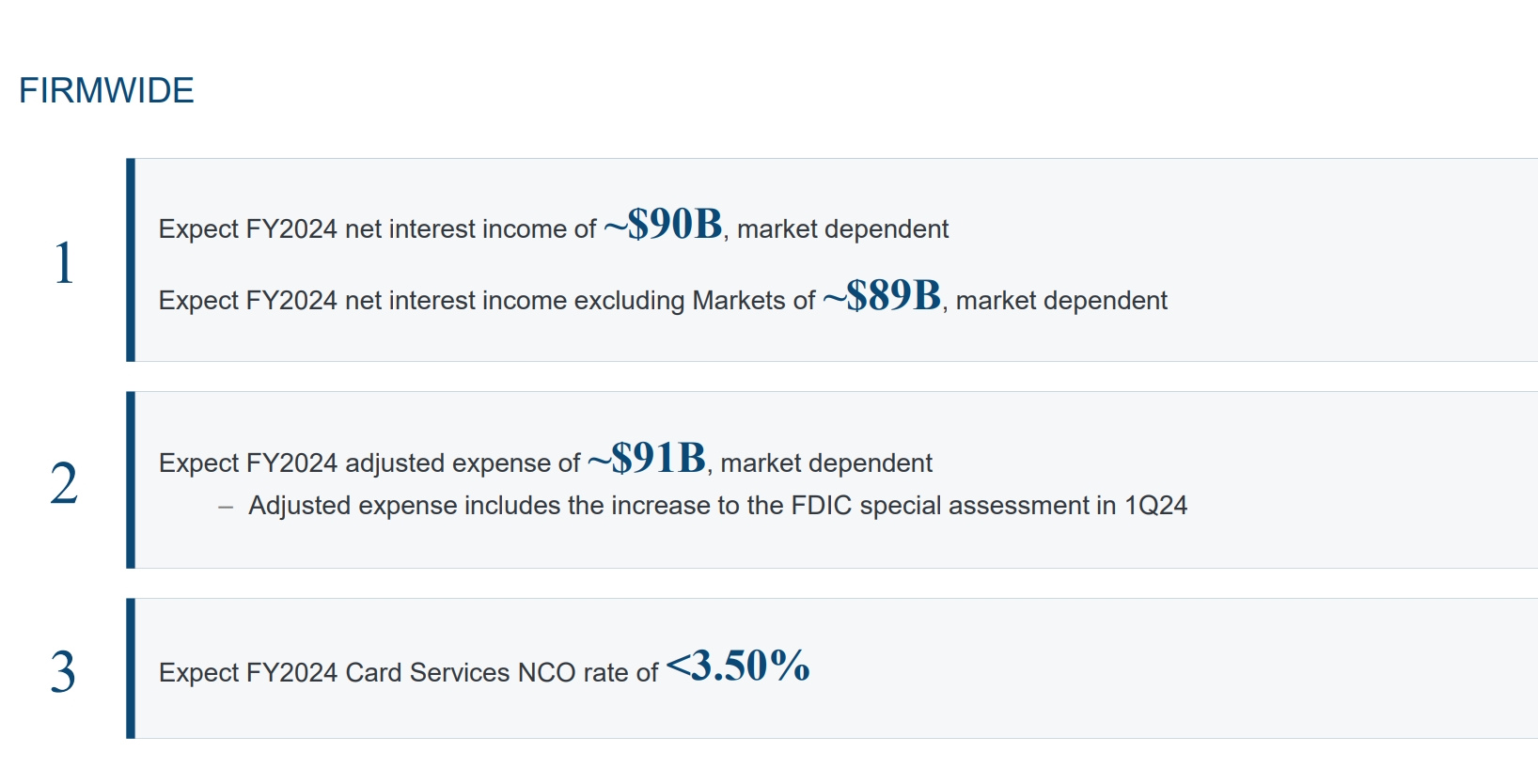The width and height of the screenshot is (1538, 784).
Task: Select the large number 2 label
Action: tap(63, 484)
